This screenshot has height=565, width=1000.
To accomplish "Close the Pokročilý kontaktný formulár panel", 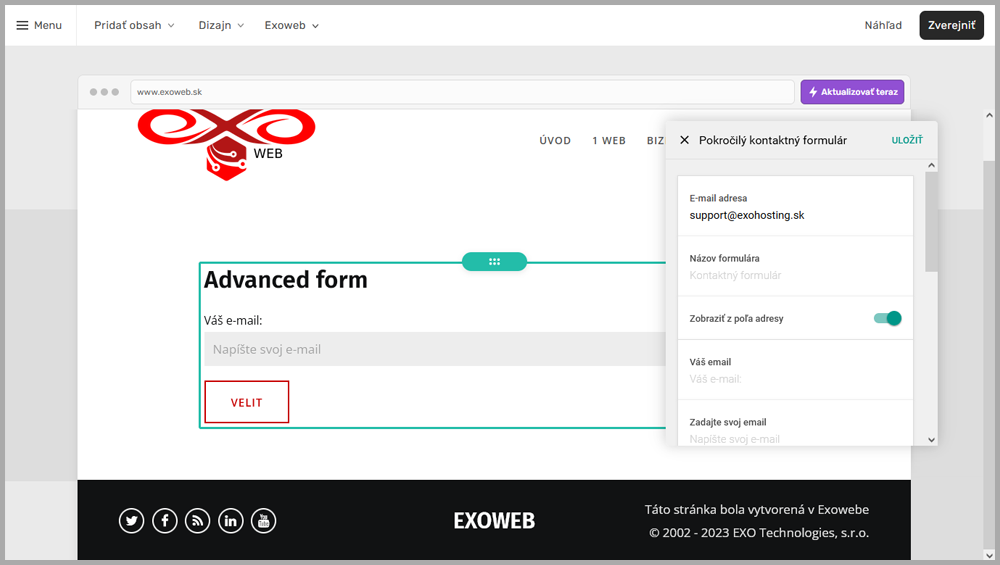I will click(x=684, y=141).
